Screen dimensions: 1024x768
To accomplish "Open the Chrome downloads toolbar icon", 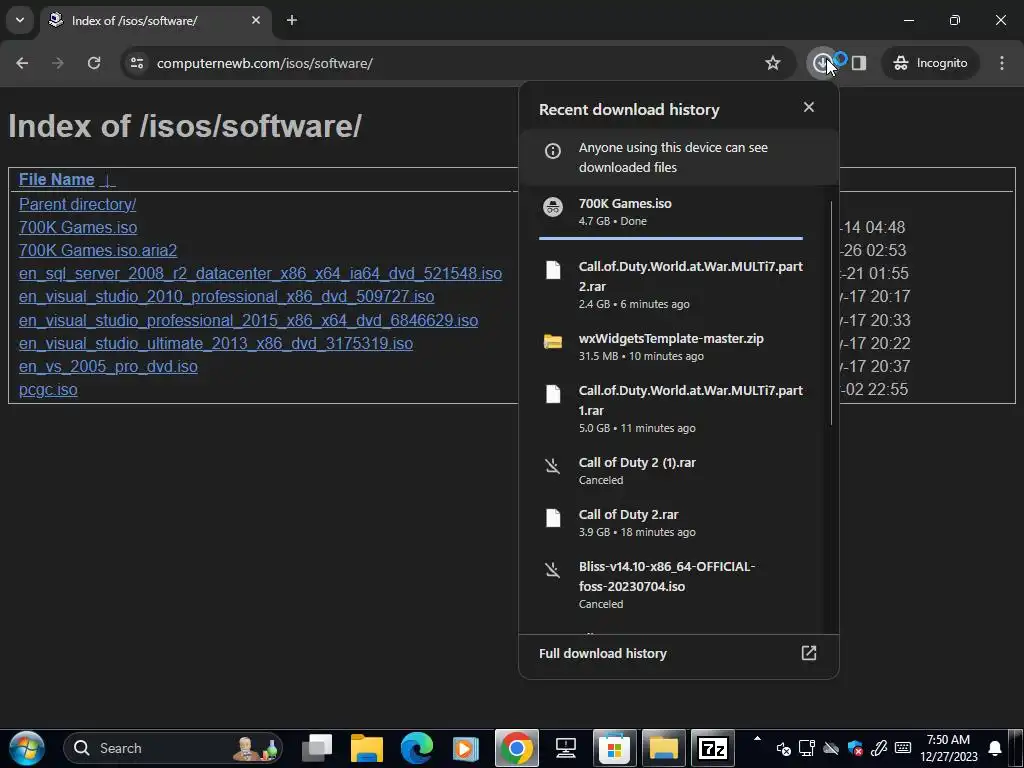I will tap(821, 63).
